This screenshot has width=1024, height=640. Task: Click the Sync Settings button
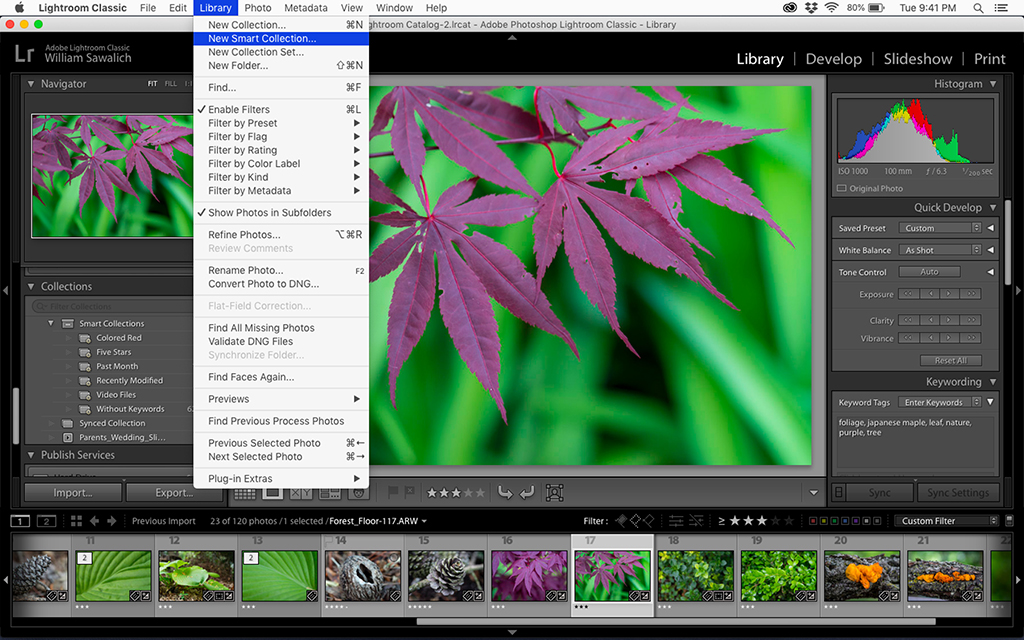pos(958,493)
